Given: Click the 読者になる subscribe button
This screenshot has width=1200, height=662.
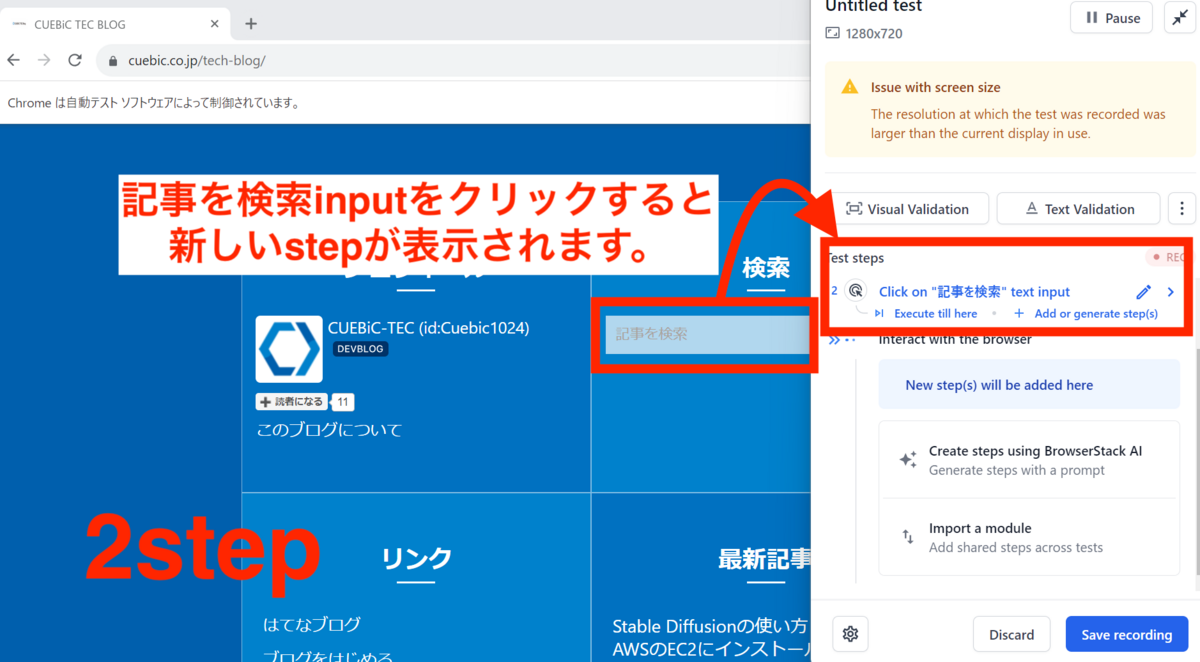Looking at the screenshot, I should 291,402.
